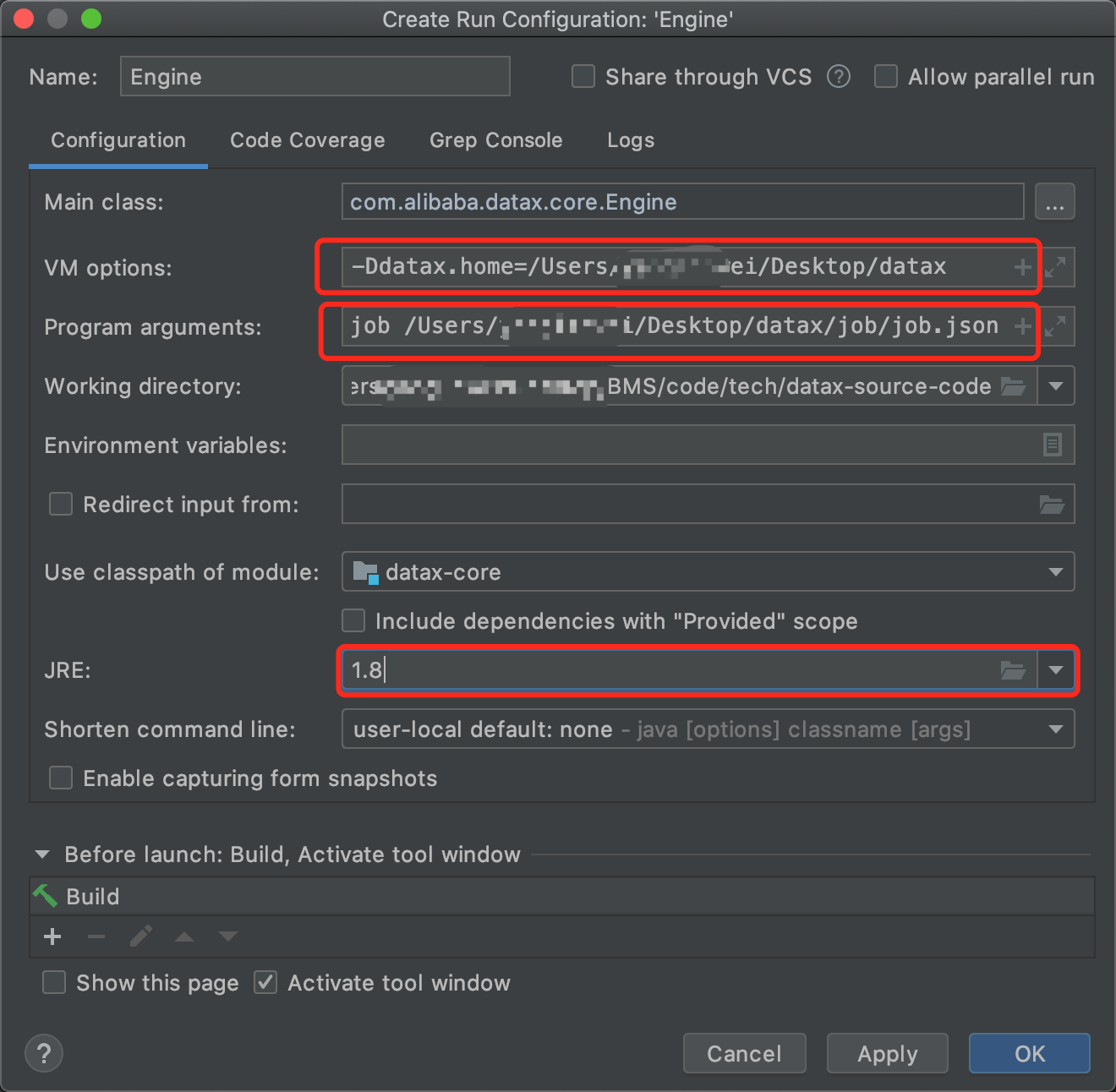Open Shorten command line dropdown
The height and width of the screenshot is (1092, 1116).
tap(1056, 729)
